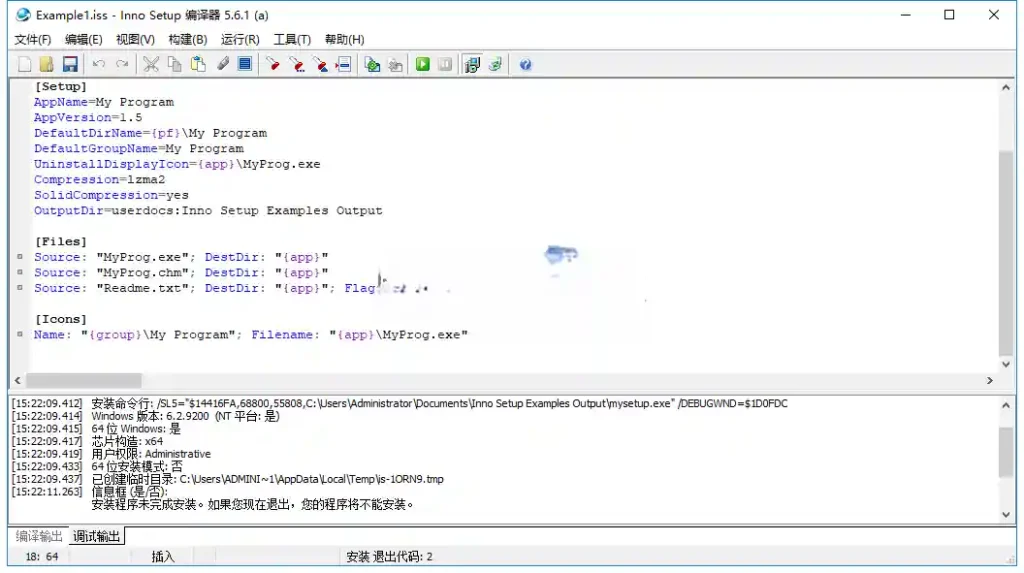
Task: Open help via blue question mark icon
Action: pyautogui.click(x=525, y=64)
